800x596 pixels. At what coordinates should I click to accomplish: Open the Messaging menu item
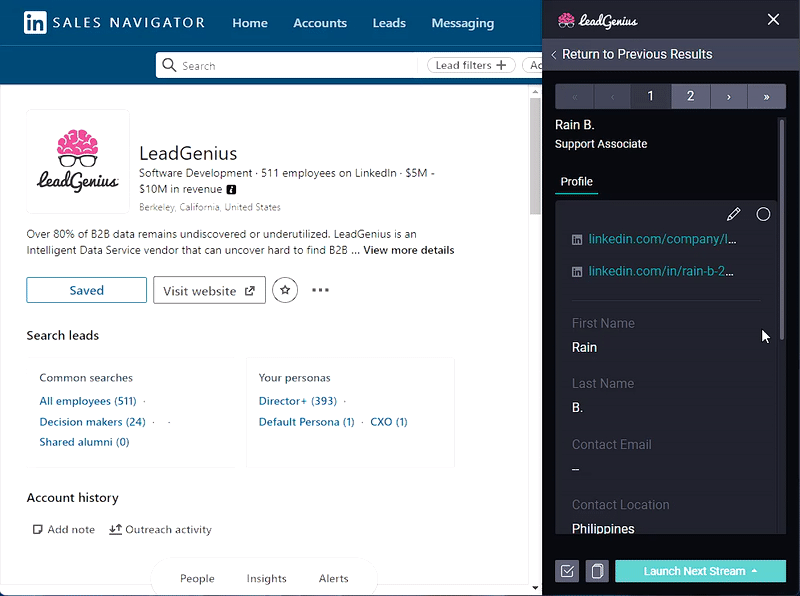463,23
